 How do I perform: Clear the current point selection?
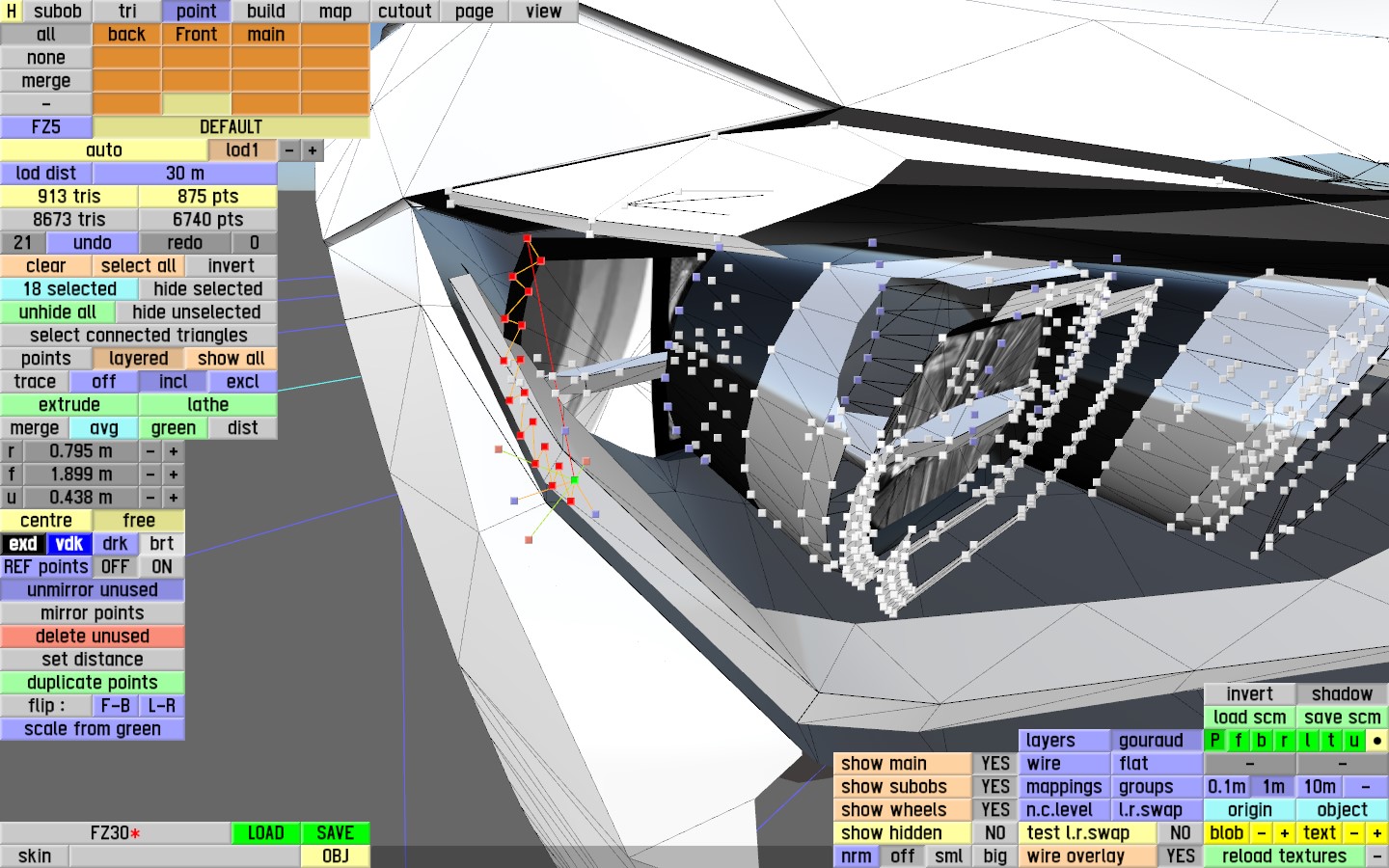coord(46,266)
